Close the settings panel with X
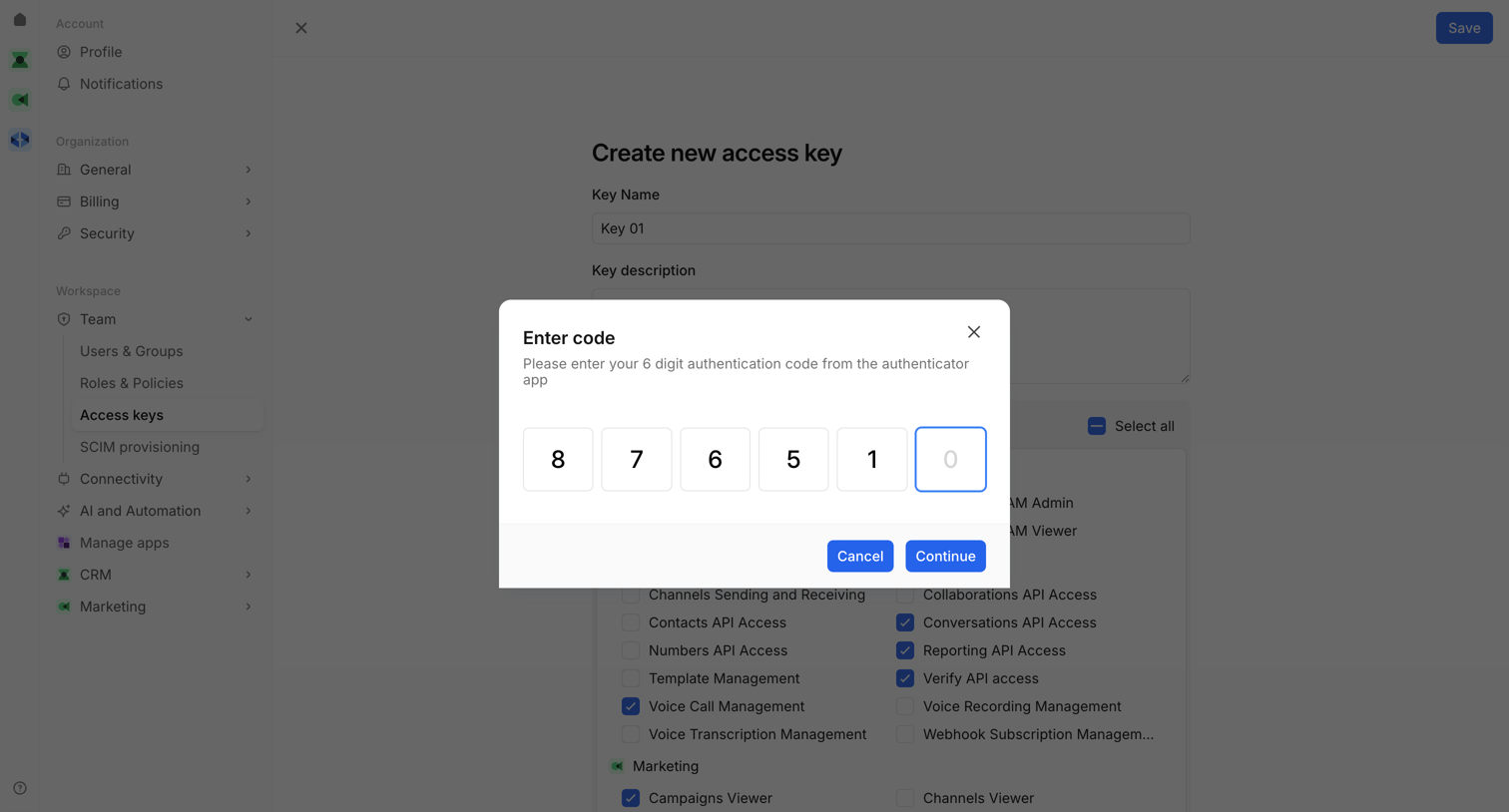1509x812 pixels. (301, 28)
